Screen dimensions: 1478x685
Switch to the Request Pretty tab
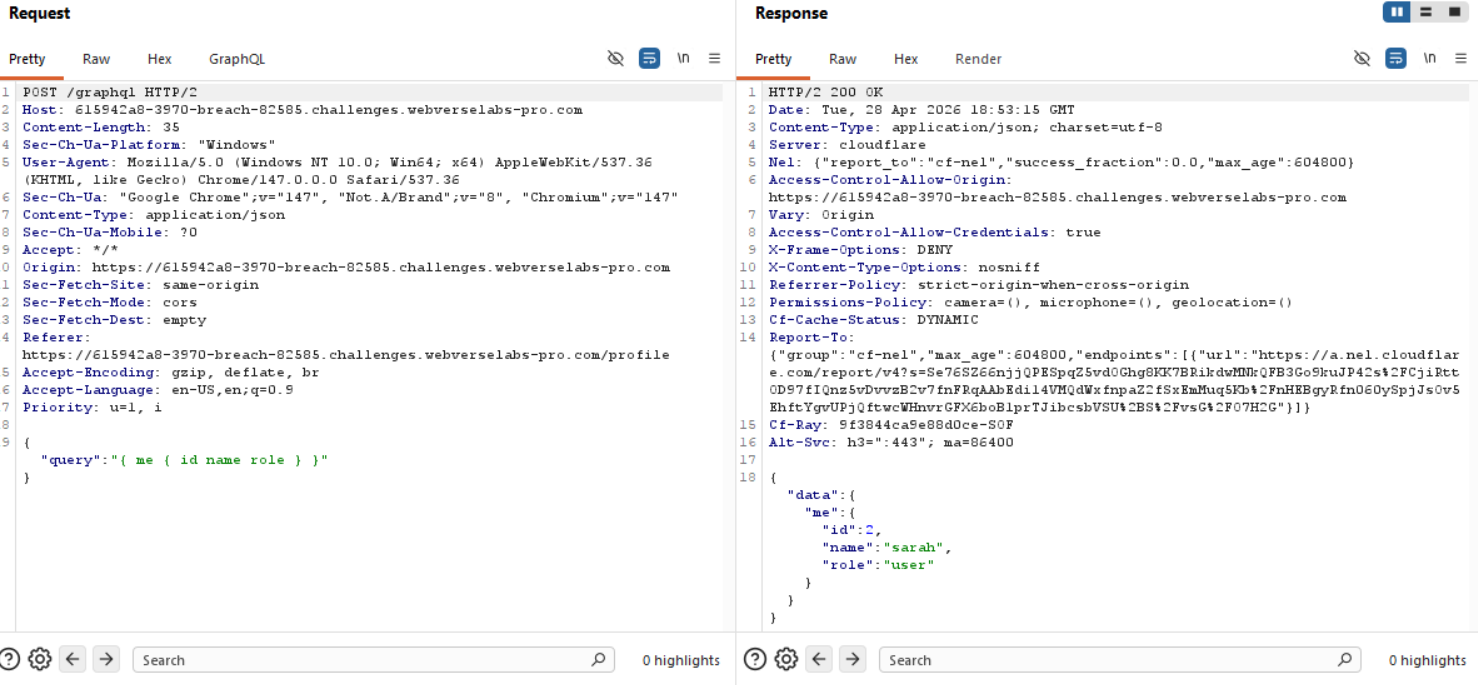(27, 59)
